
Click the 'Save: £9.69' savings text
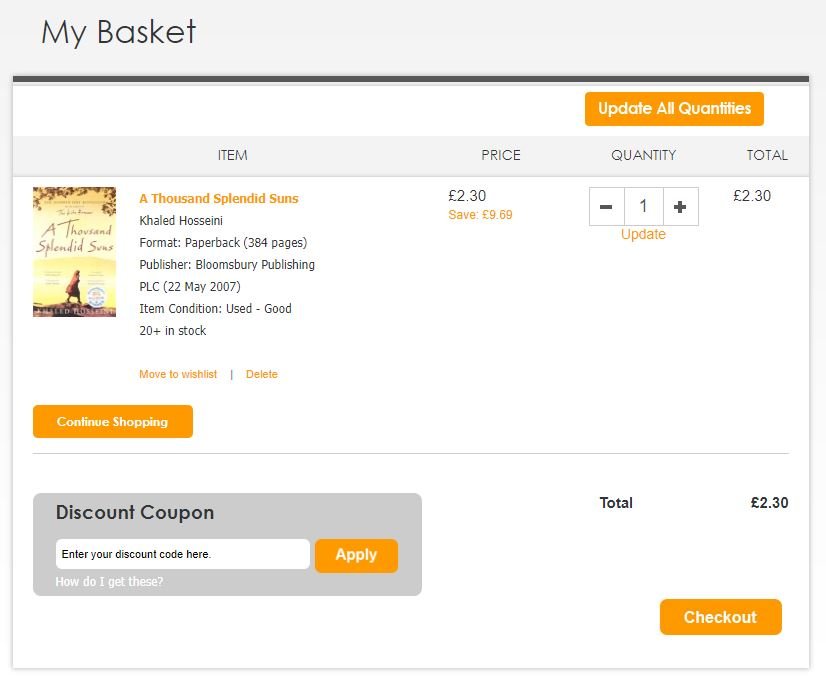pos(480,215)
